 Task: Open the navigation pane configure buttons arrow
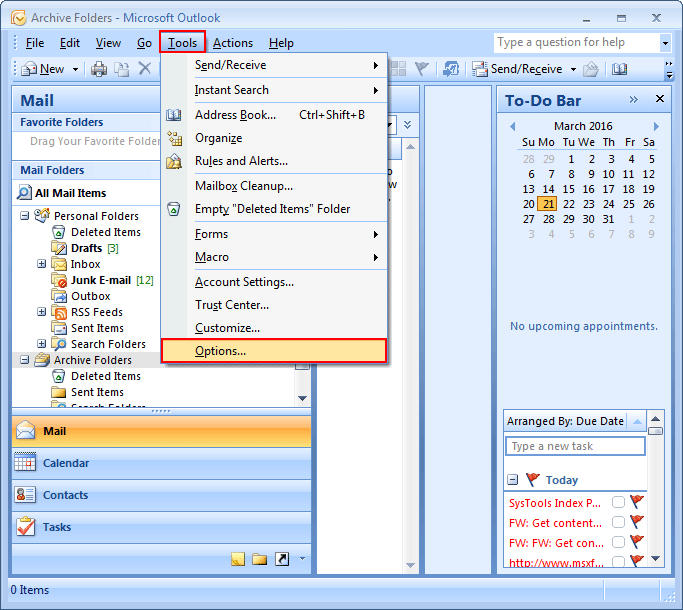(302, 559)
